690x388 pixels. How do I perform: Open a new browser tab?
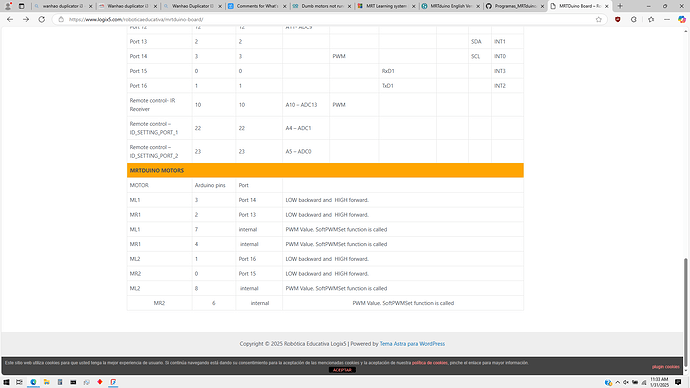click(620, 6)
